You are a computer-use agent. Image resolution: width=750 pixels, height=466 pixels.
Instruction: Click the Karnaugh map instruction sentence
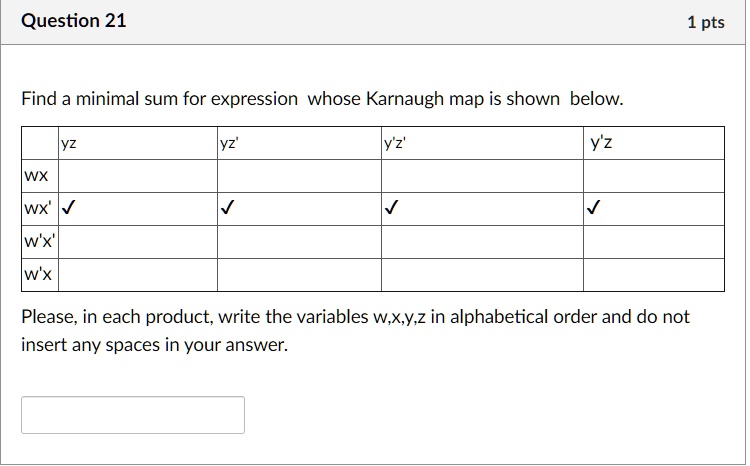322,99
